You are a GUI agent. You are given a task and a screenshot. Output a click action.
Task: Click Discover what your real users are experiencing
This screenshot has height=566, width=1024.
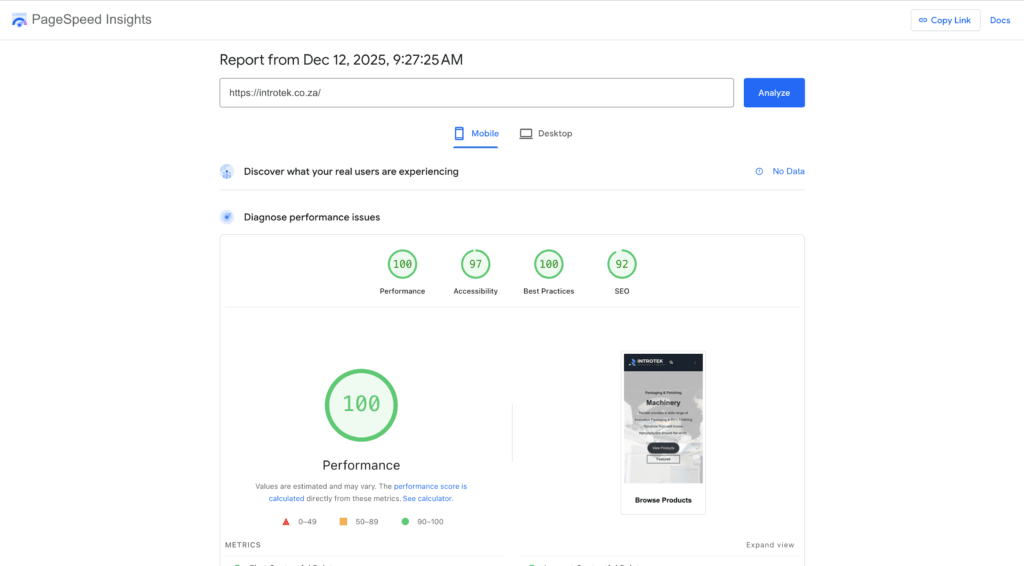(x=351, y=172)
